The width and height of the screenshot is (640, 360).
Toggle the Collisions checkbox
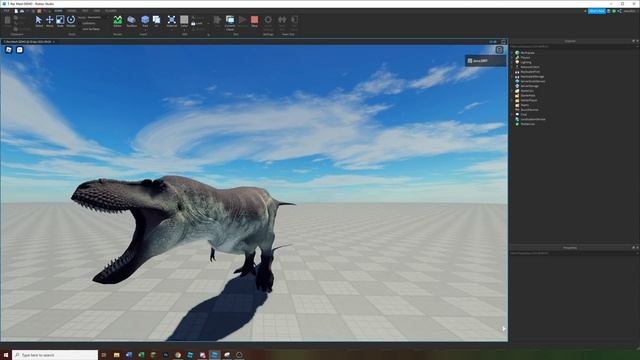tap(89, 23)
